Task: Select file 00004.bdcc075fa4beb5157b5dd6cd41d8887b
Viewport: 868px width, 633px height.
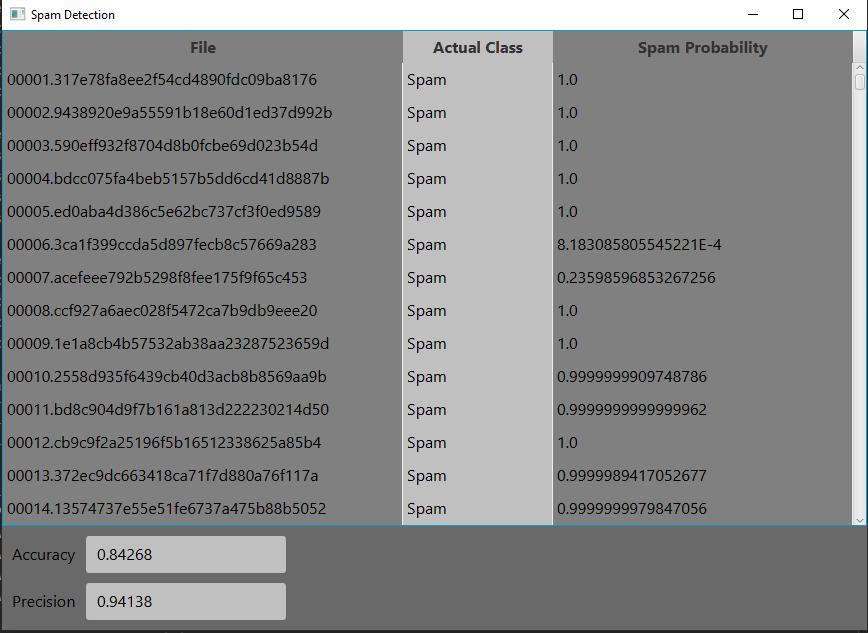Action: [168, 179]
